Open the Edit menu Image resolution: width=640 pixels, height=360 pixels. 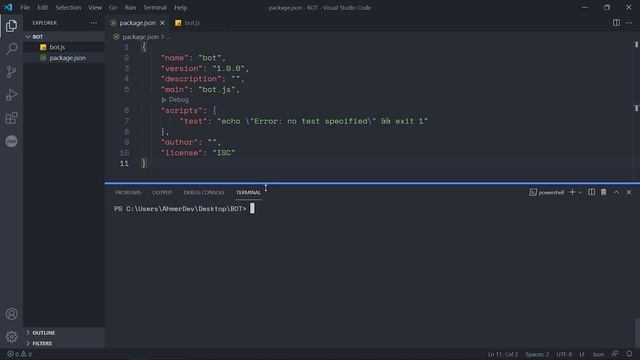click(42, 7)
